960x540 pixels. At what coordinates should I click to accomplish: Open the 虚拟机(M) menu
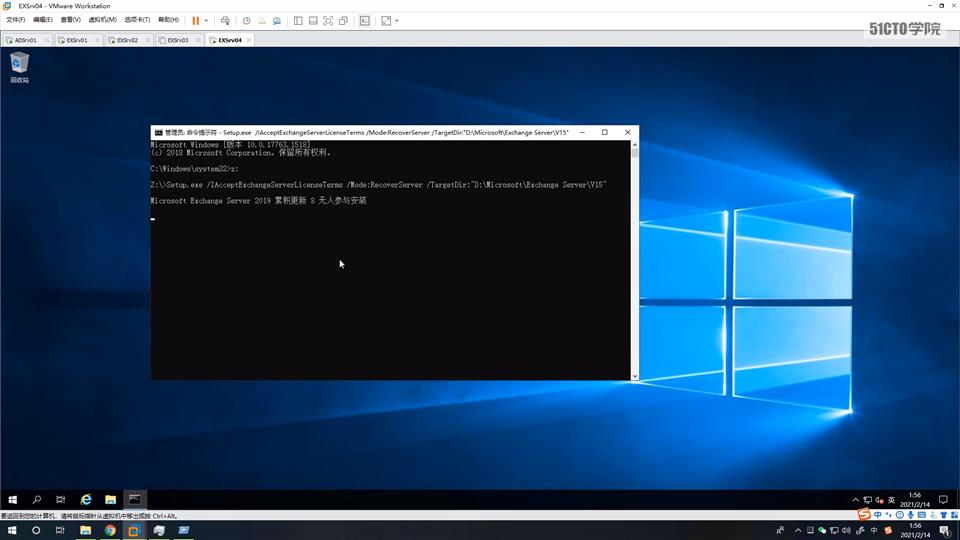(x=102, y=20)
